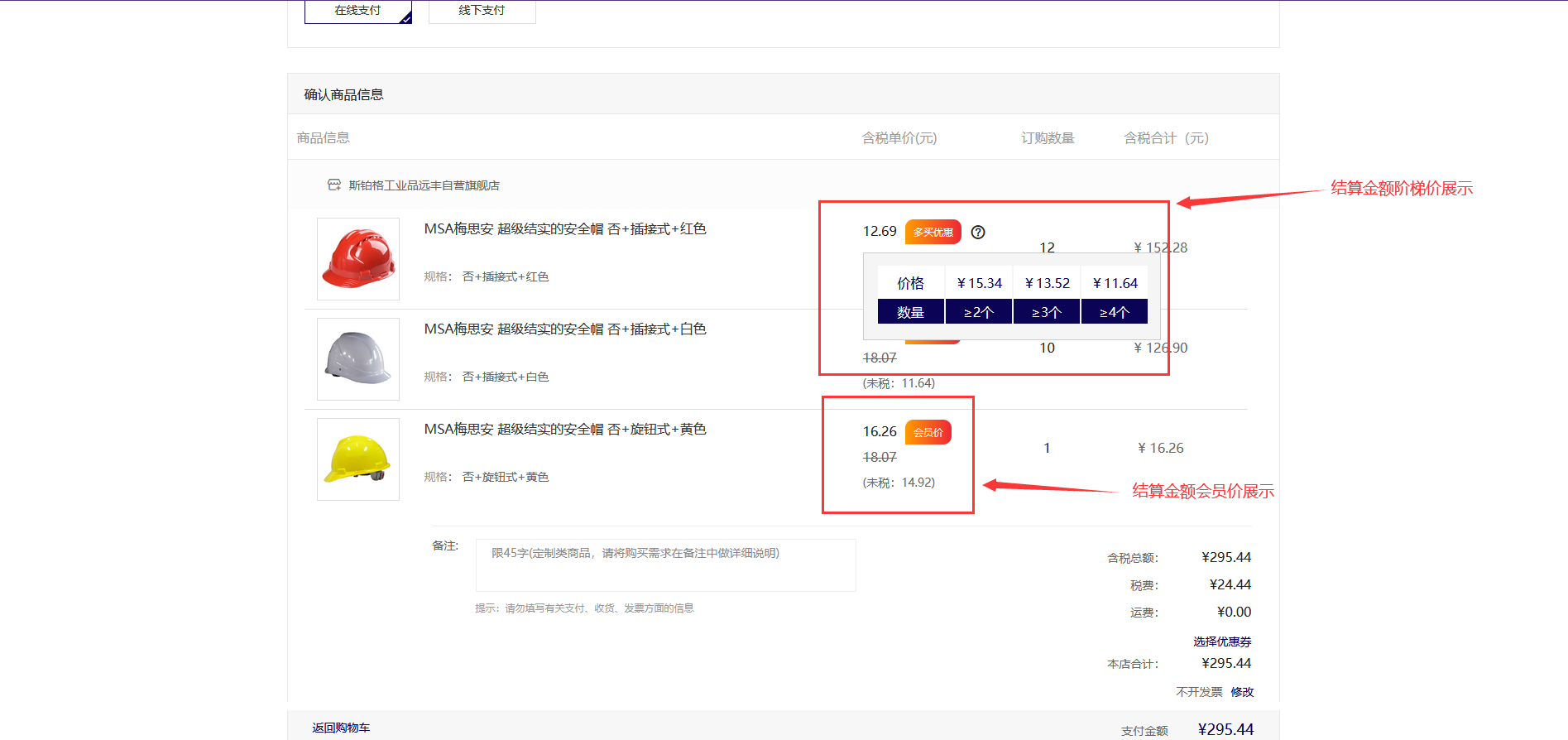Open product 否+插接式+红色 helmet title
The image size is (1568, 740).
tap(565, 228)
